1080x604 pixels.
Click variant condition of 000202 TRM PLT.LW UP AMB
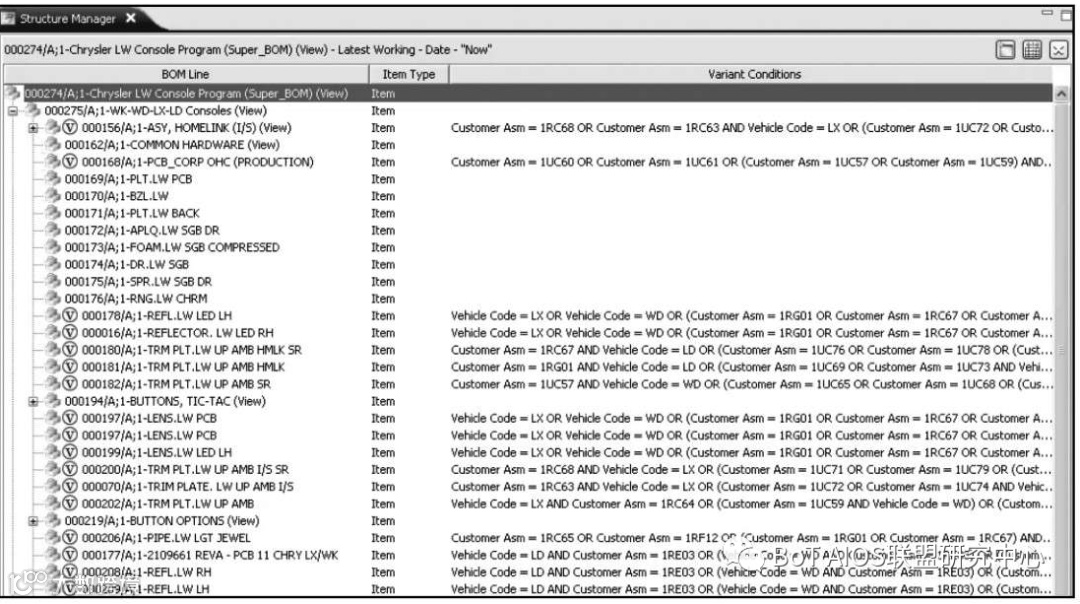tap(751, 504)
